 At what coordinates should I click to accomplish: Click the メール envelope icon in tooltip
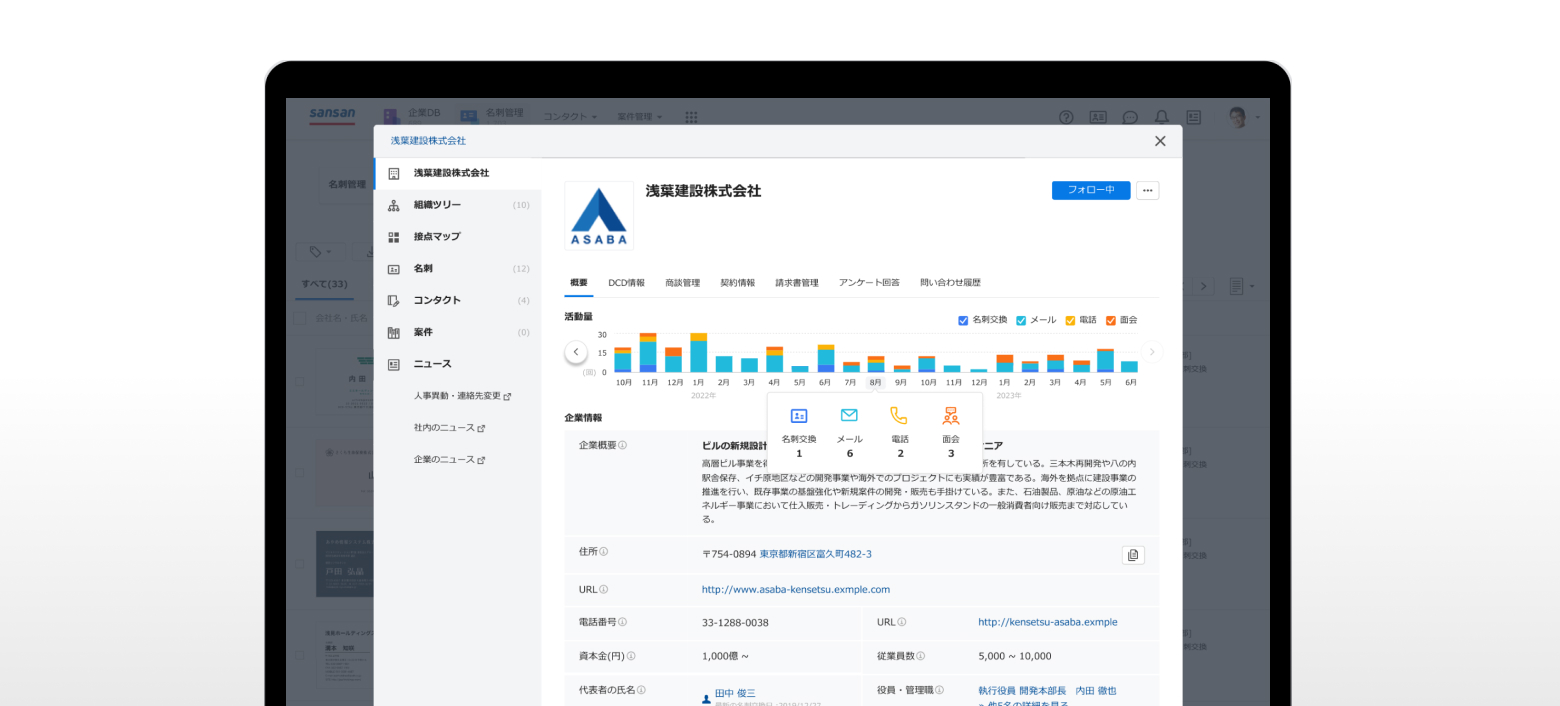(x=849, y=416)
